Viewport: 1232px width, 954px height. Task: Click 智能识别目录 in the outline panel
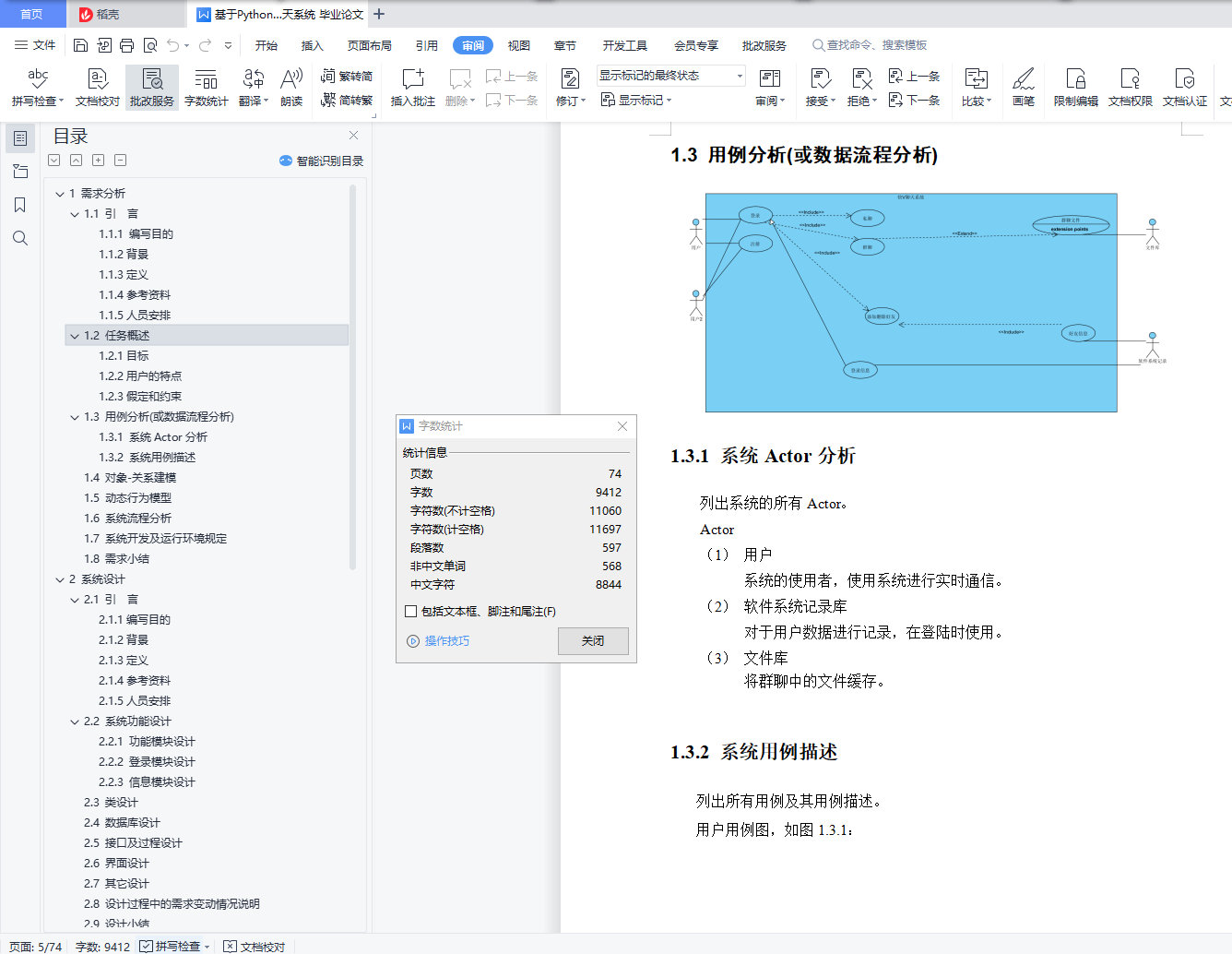point(321,161)
